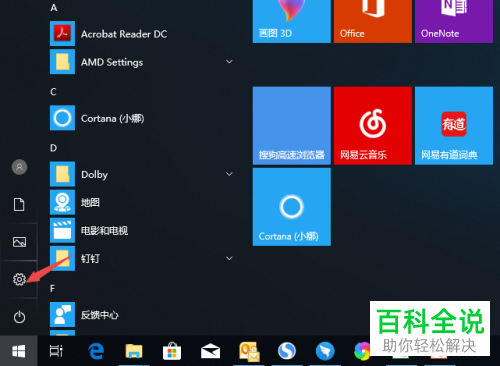500x366 pixels.
Task: Expand the AMD Settings folder chevron
Action: pyautogui.click(x=229, y=62)
